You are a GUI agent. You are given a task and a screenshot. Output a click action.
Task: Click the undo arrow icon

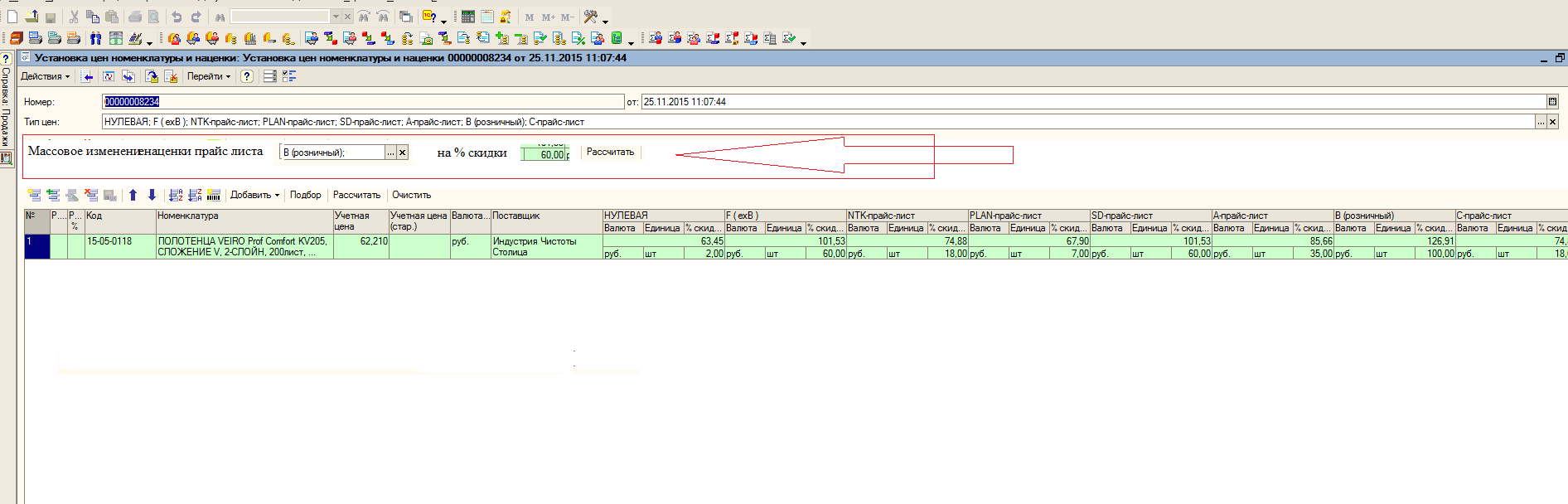pos(177,17)
